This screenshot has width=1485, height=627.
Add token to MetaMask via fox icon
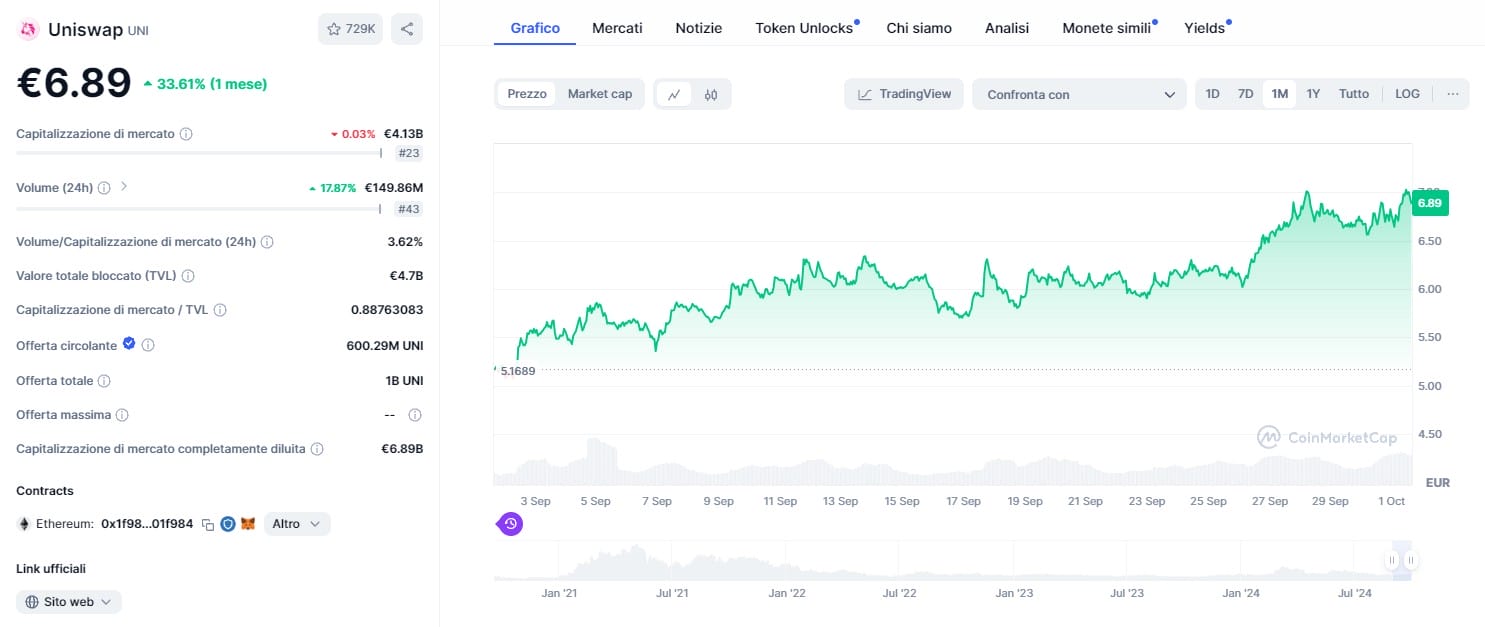[x=248, y=524]
